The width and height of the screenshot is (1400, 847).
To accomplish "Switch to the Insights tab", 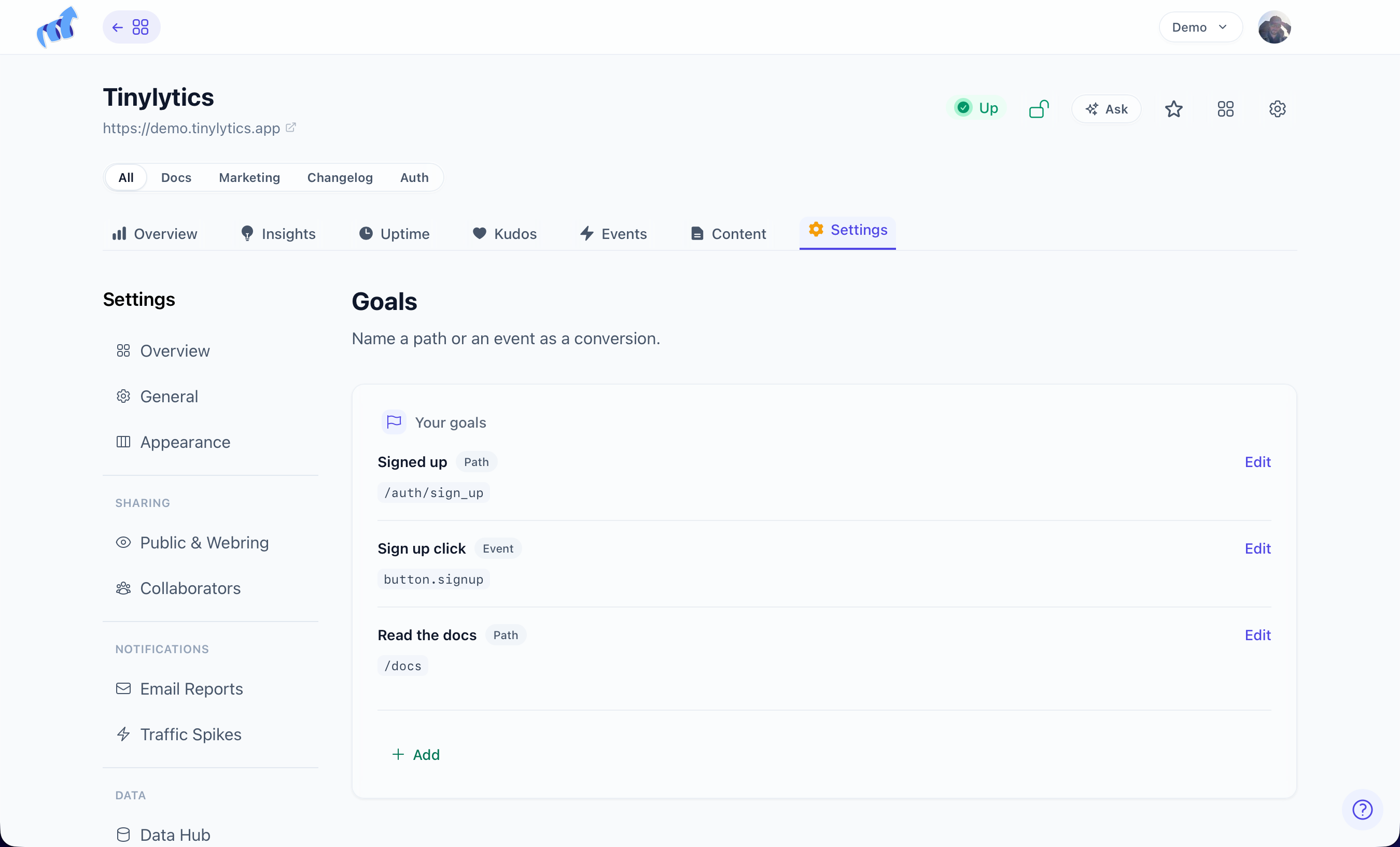I will (x=278, y=233).
